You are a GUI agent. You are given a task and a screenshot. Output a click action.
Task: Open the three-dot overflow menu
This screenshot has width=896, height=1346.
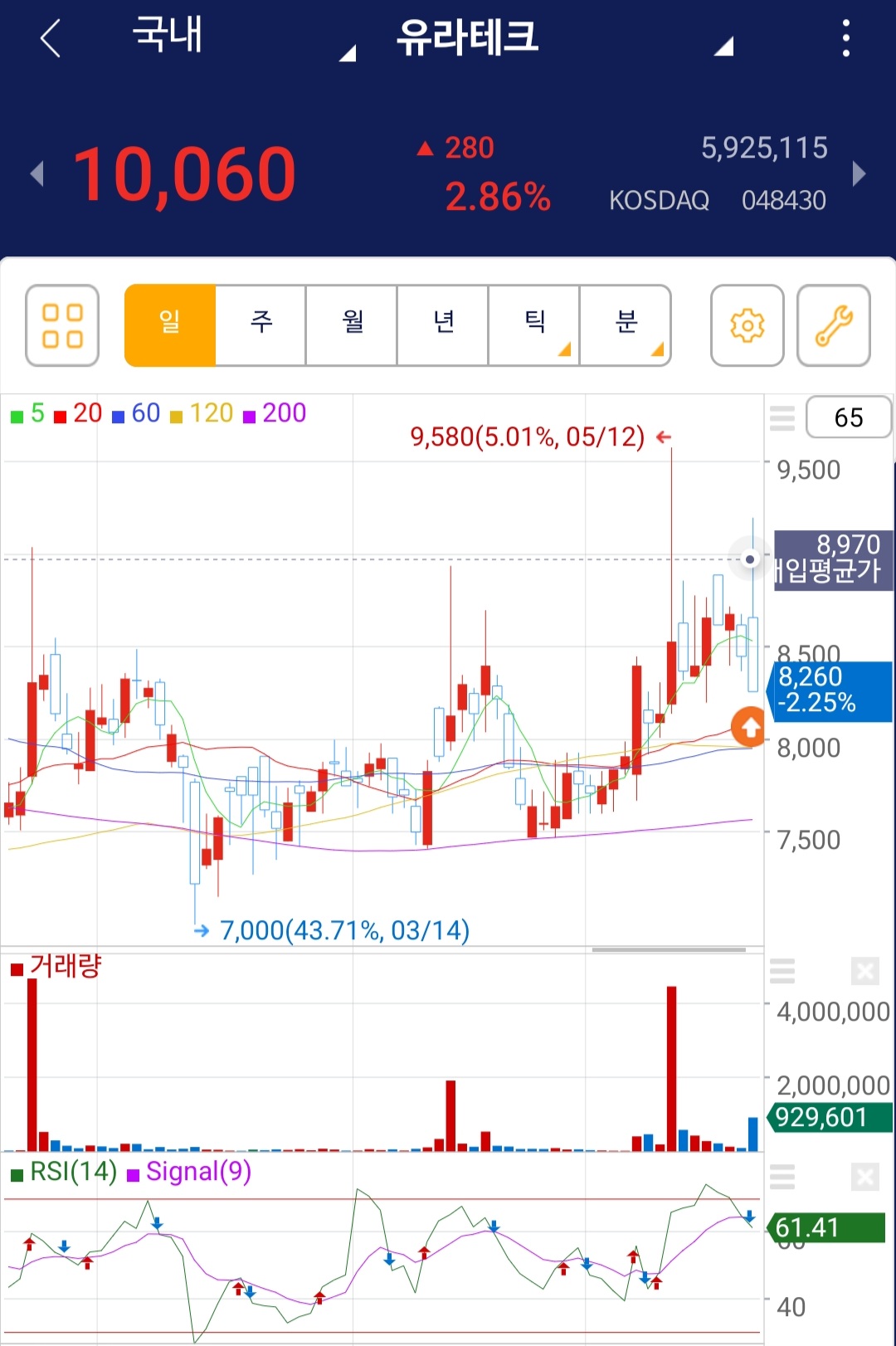[x=845, y=38]
